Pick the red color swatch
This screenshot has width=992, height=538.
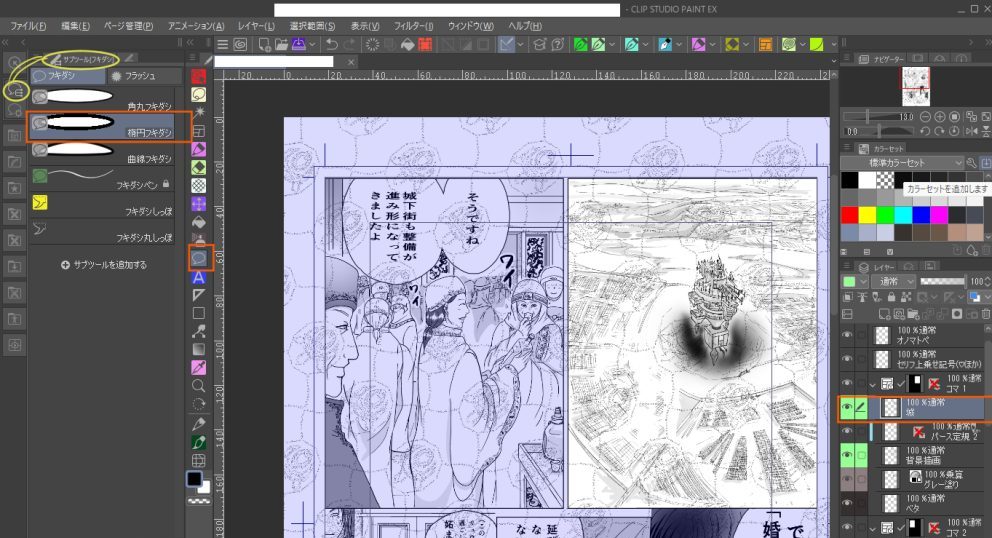(850, 215)
